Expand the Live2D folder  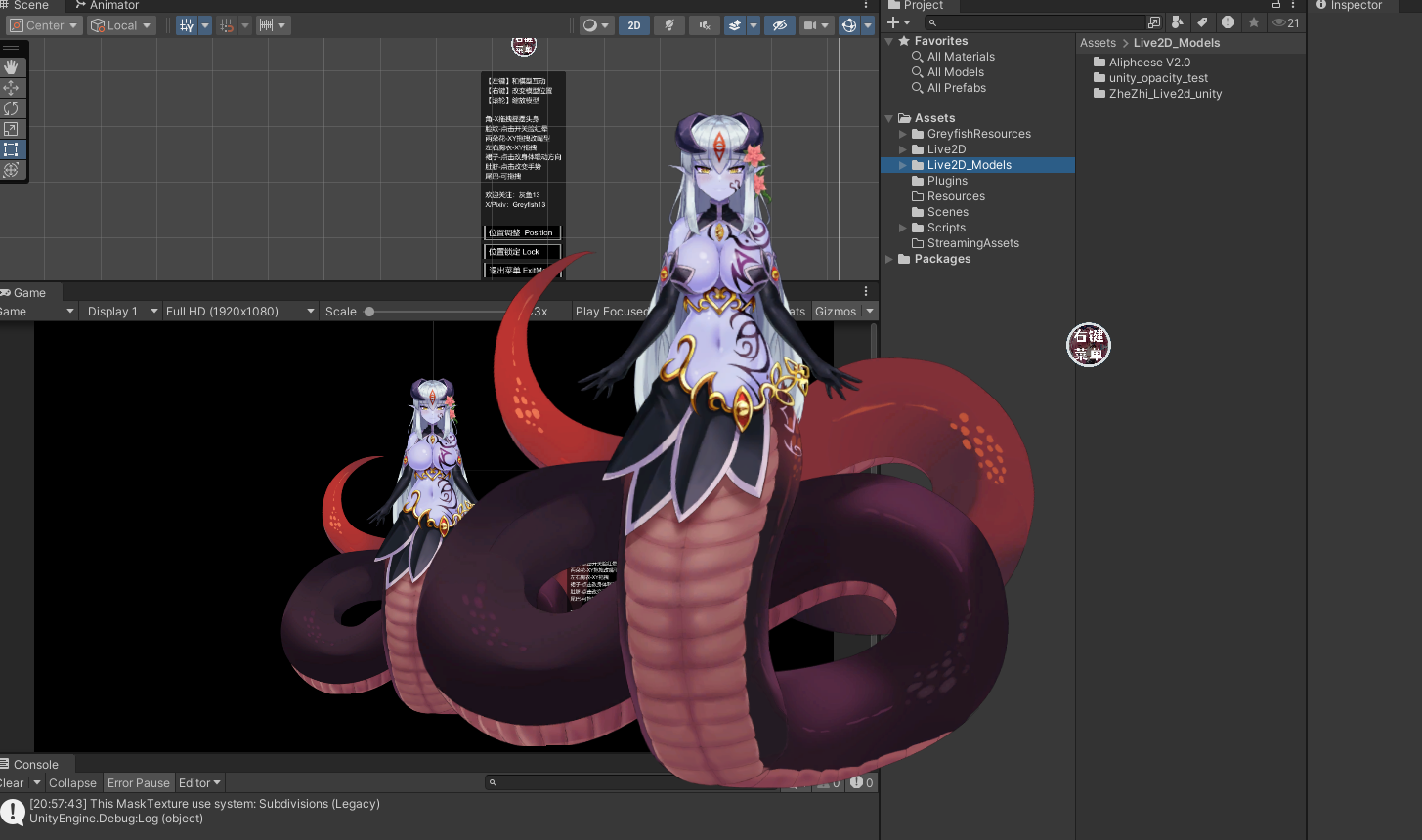tap(903, 149)
